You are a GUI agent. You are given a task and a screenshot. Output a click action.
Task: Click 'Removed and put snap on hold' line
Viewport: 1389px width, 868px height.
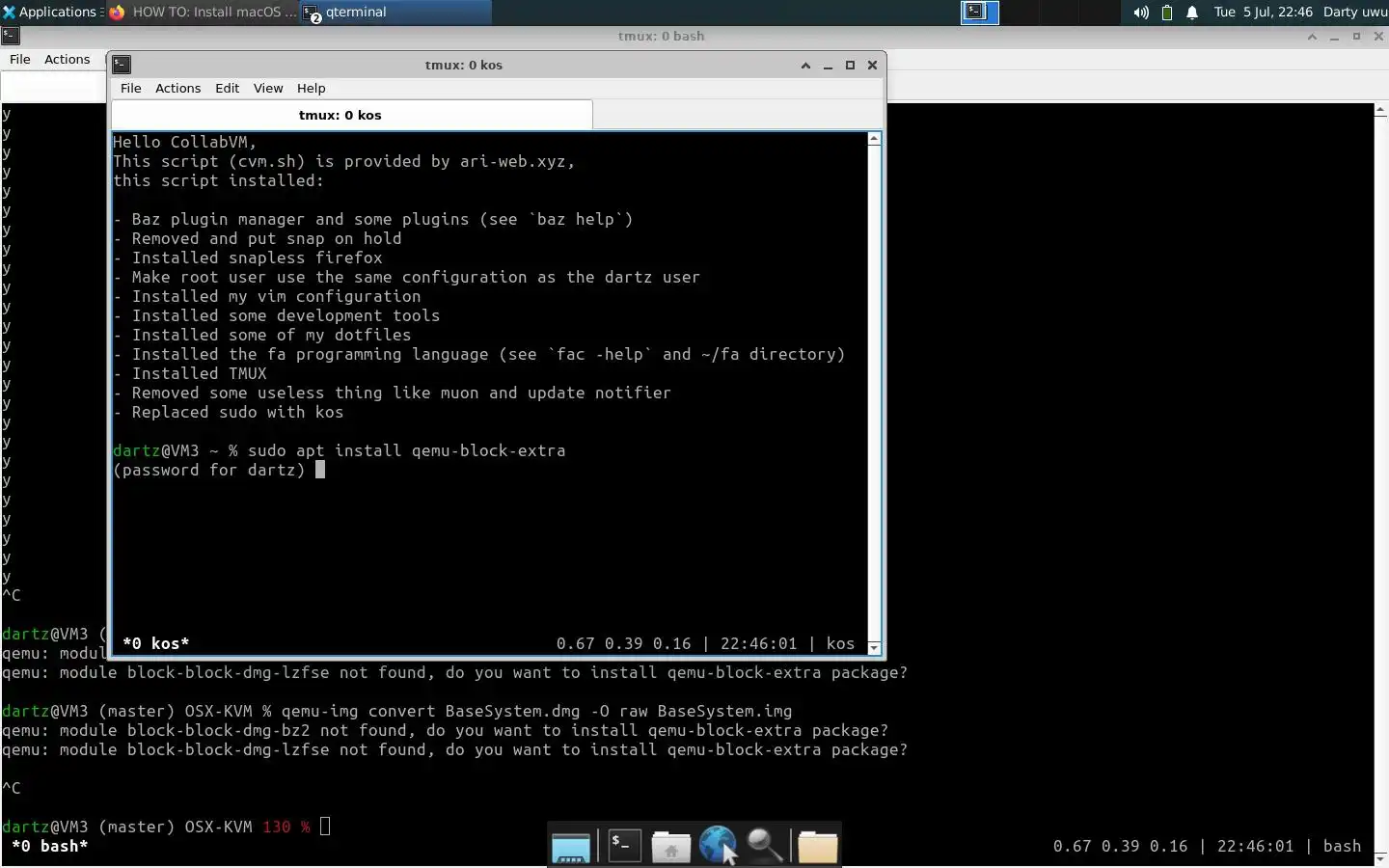(257, 238)
